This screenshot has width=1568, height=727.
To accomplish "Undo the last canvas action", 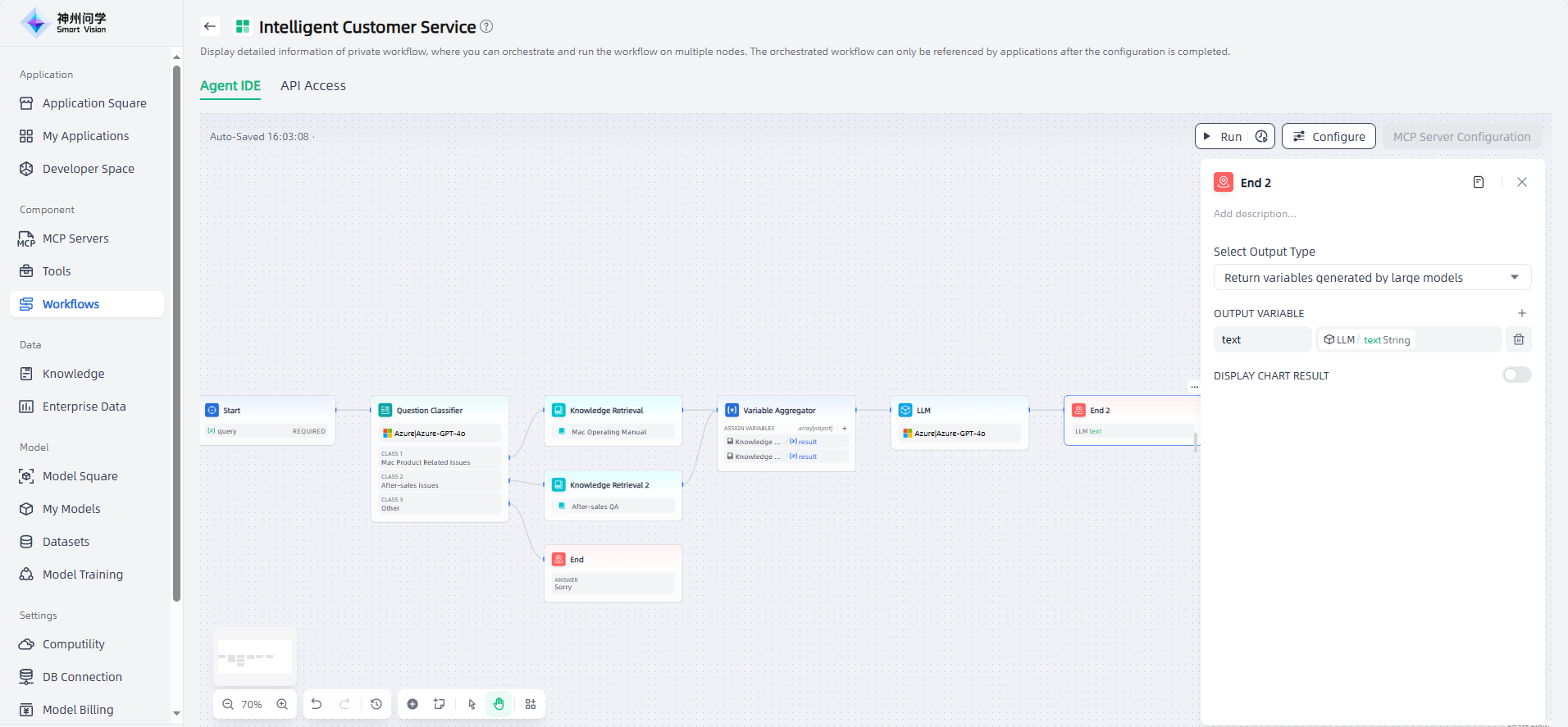I will click(317, 704).
